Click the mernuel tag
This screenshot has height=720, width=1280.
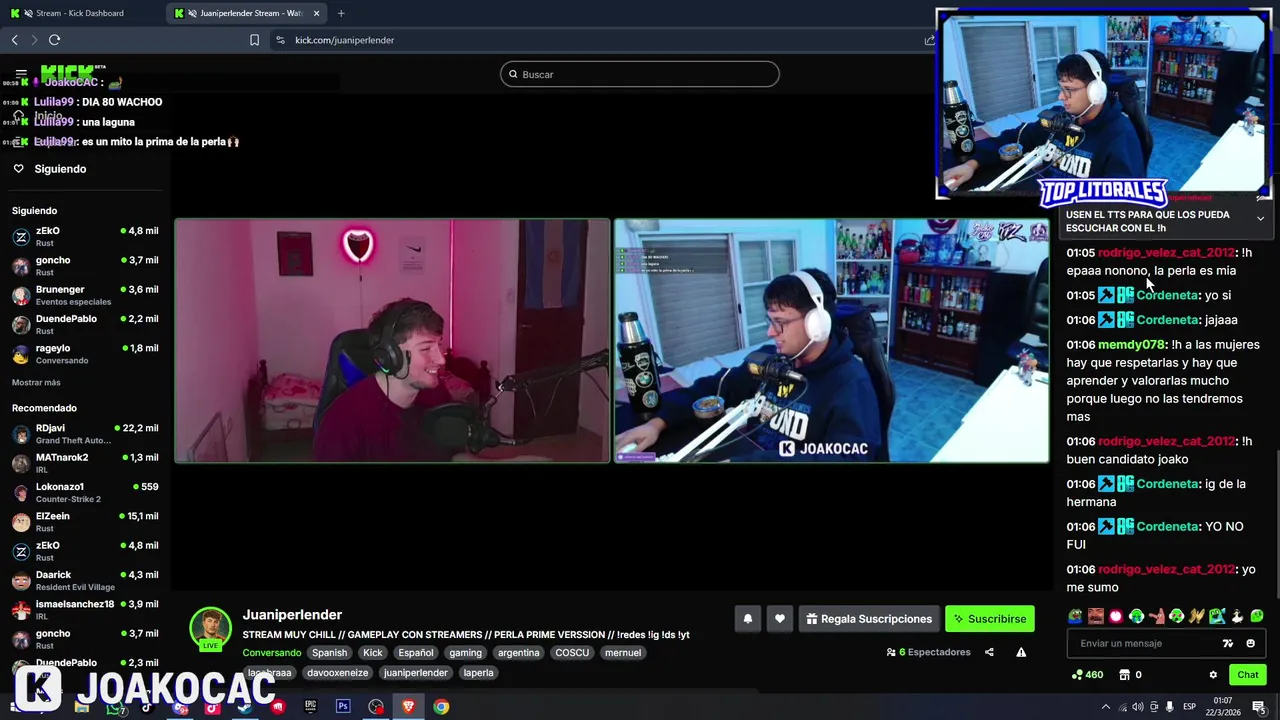click(x=623, y=653)
